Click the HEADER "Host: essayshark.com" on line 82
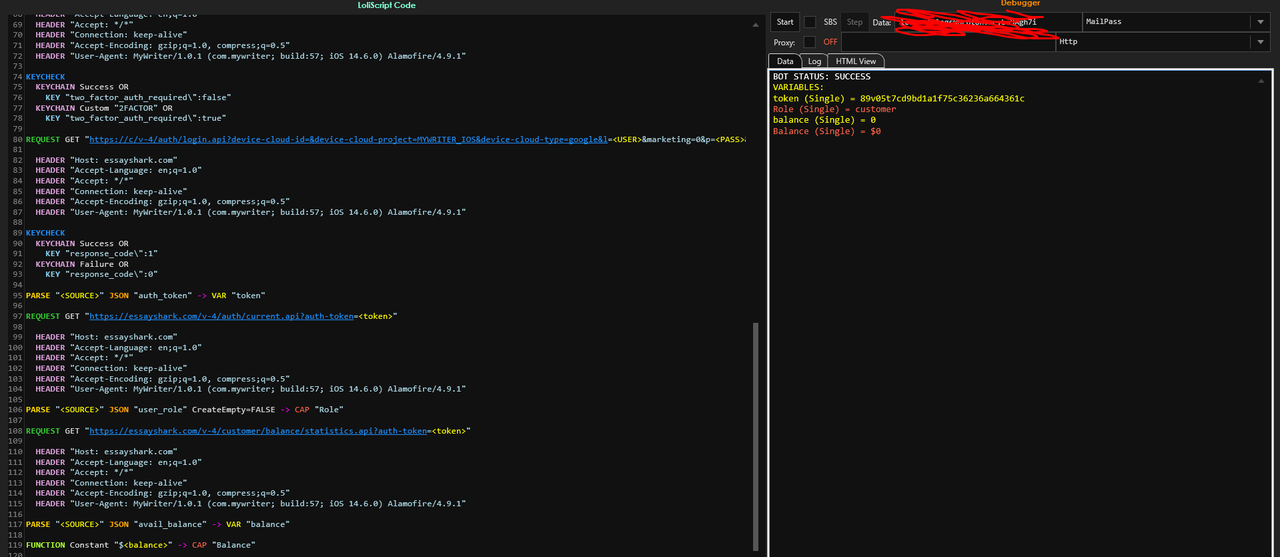This screenshot has width=1280, height=557. pyautogui.click(x=105, y=160)
